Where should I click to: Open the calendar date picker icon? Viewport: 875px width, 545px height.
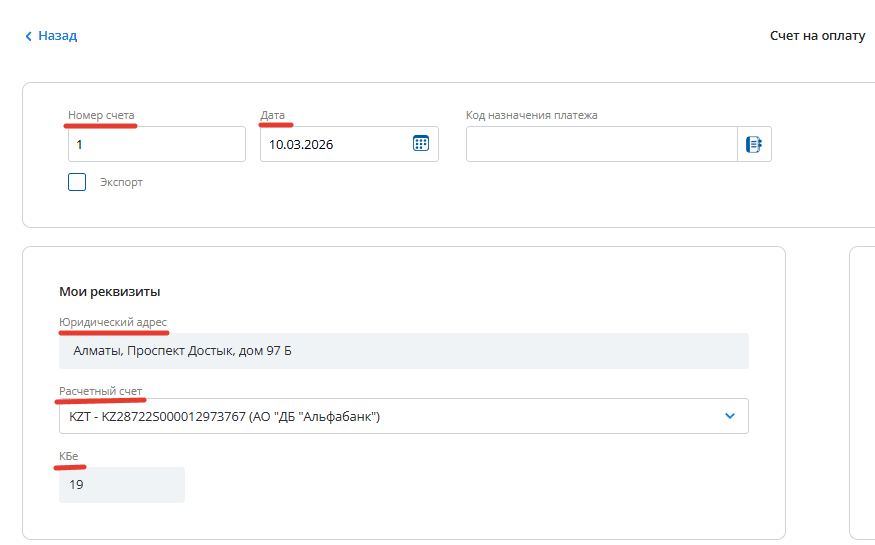pyautogui.click(x=421, y=143)
